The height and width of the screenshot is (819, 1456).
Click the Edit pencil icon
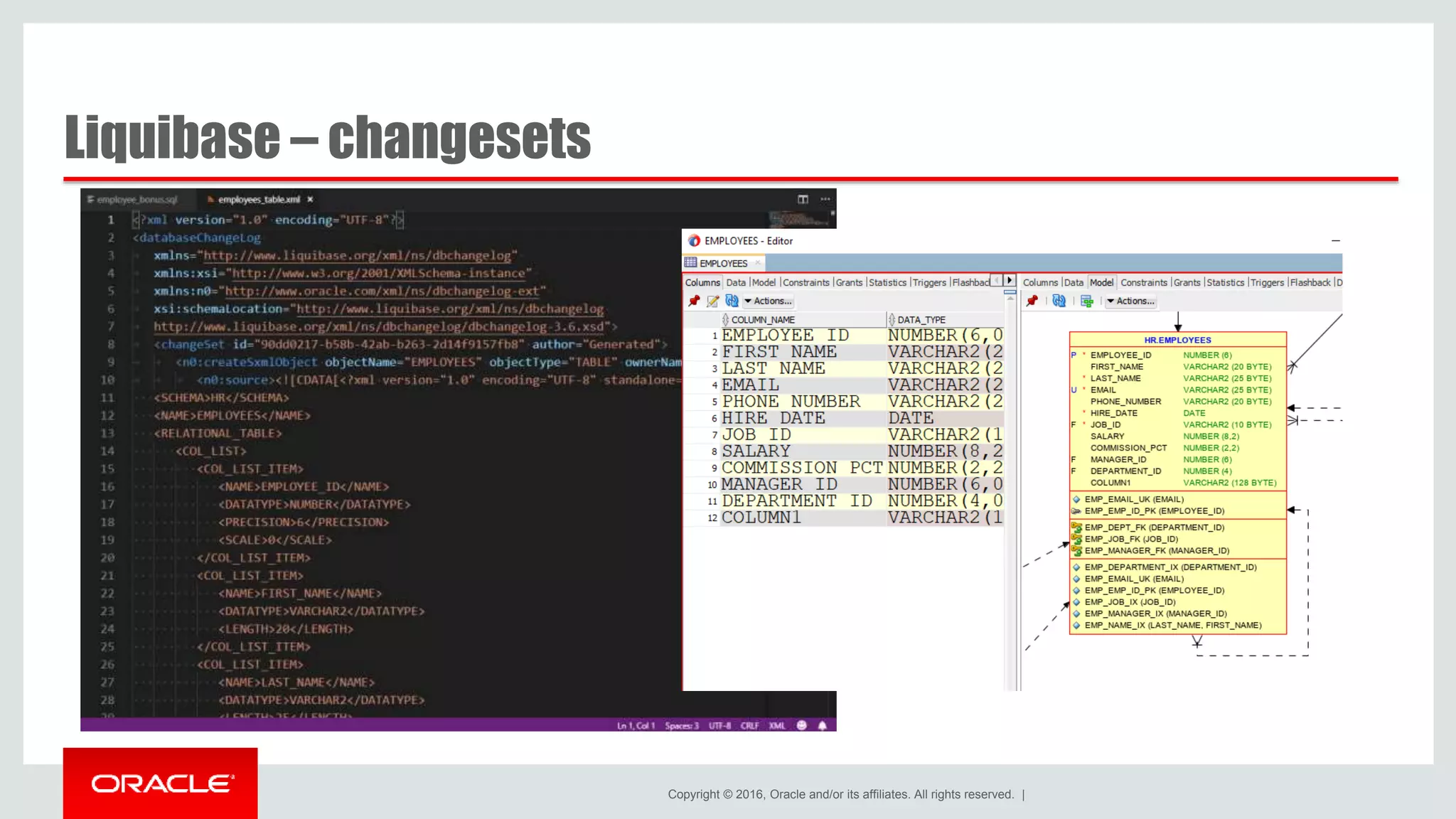712,301
